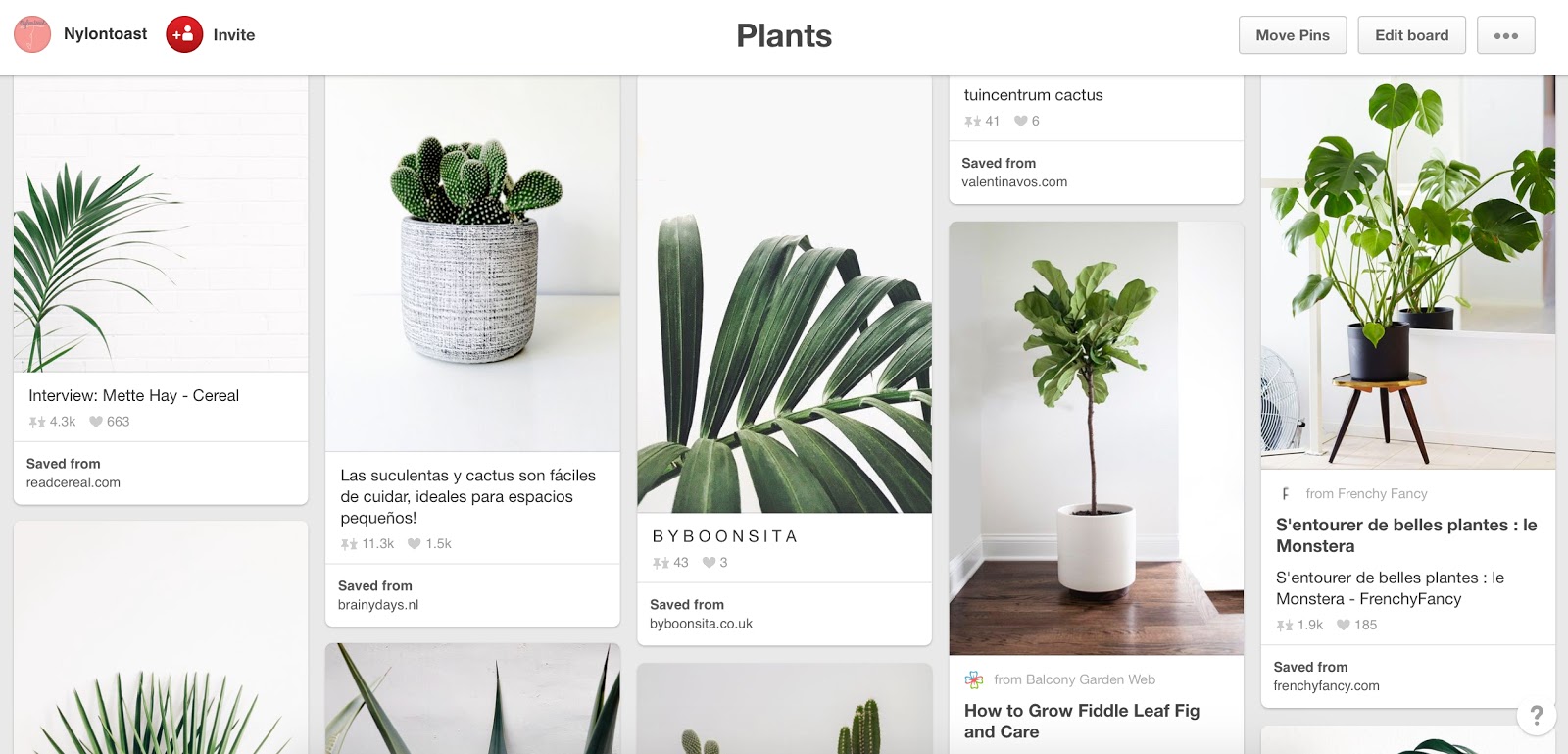The height and width of the screenshot is (754, 1568).
Task: Open the Monstera plant on stool image
Action: [x=1408, y=273]
